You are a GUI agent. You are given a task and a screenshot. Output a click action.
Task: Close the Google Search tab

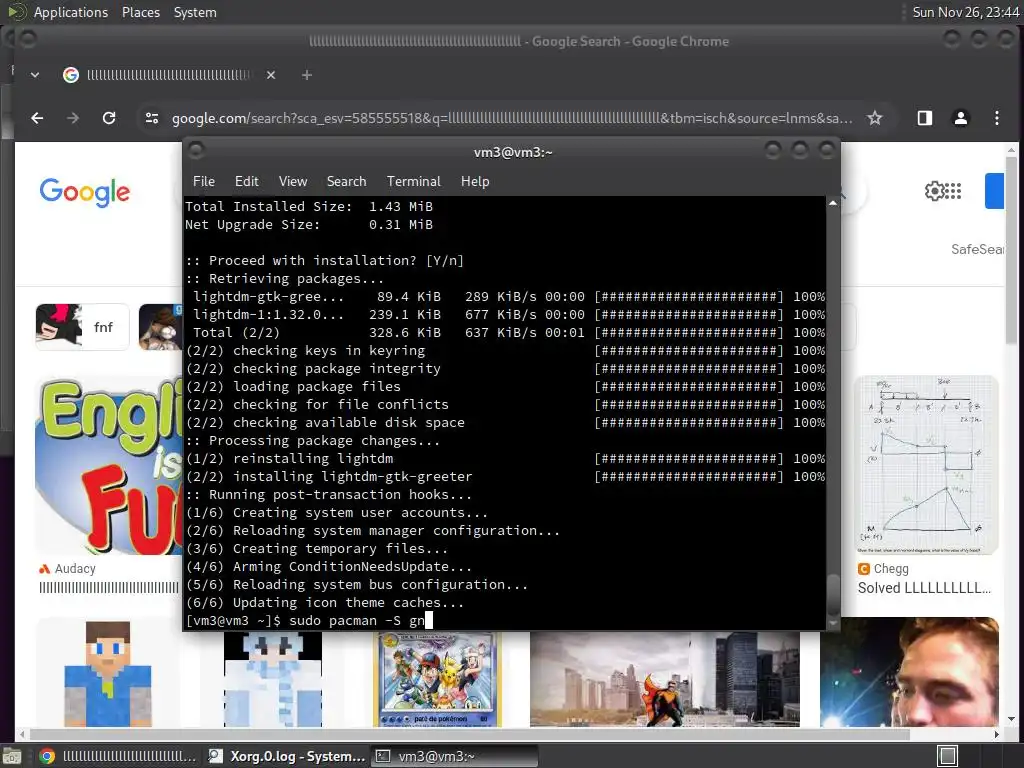[271, 75]
